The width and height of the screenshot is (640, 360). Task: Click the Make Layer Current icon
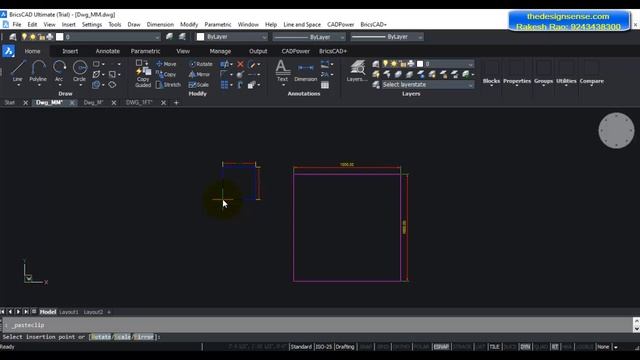click(x=169, y=37)
